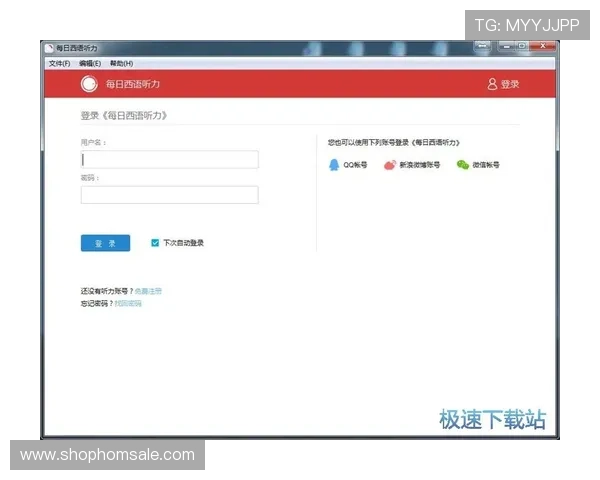Maximize the 每日西语听力 window
This screenshot has height=480, width=600.
[x=522, y=46]
